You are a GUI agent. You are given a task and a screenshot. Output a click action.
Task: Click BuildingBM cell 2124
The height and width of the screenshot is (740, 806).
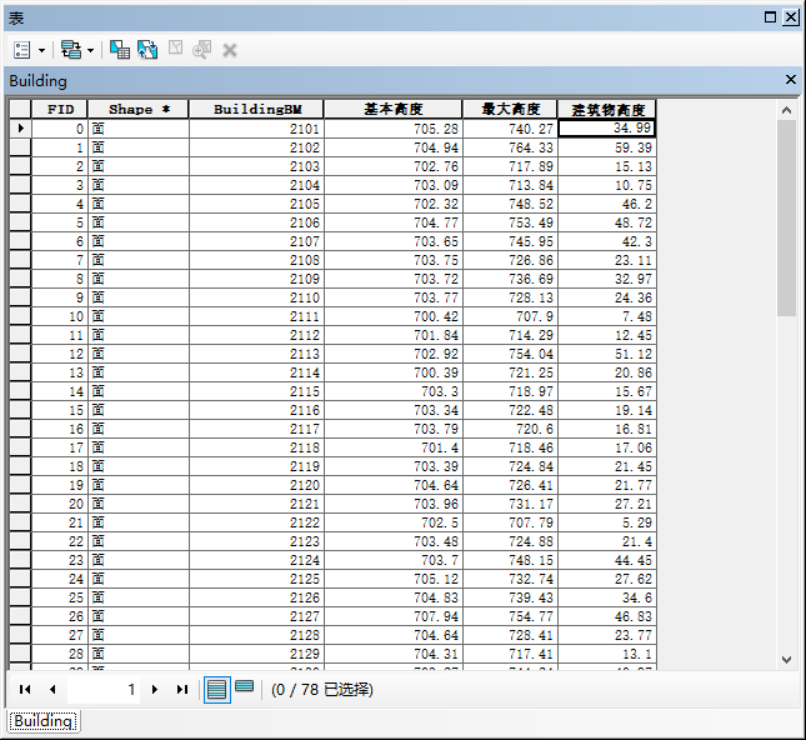point(257,560)
